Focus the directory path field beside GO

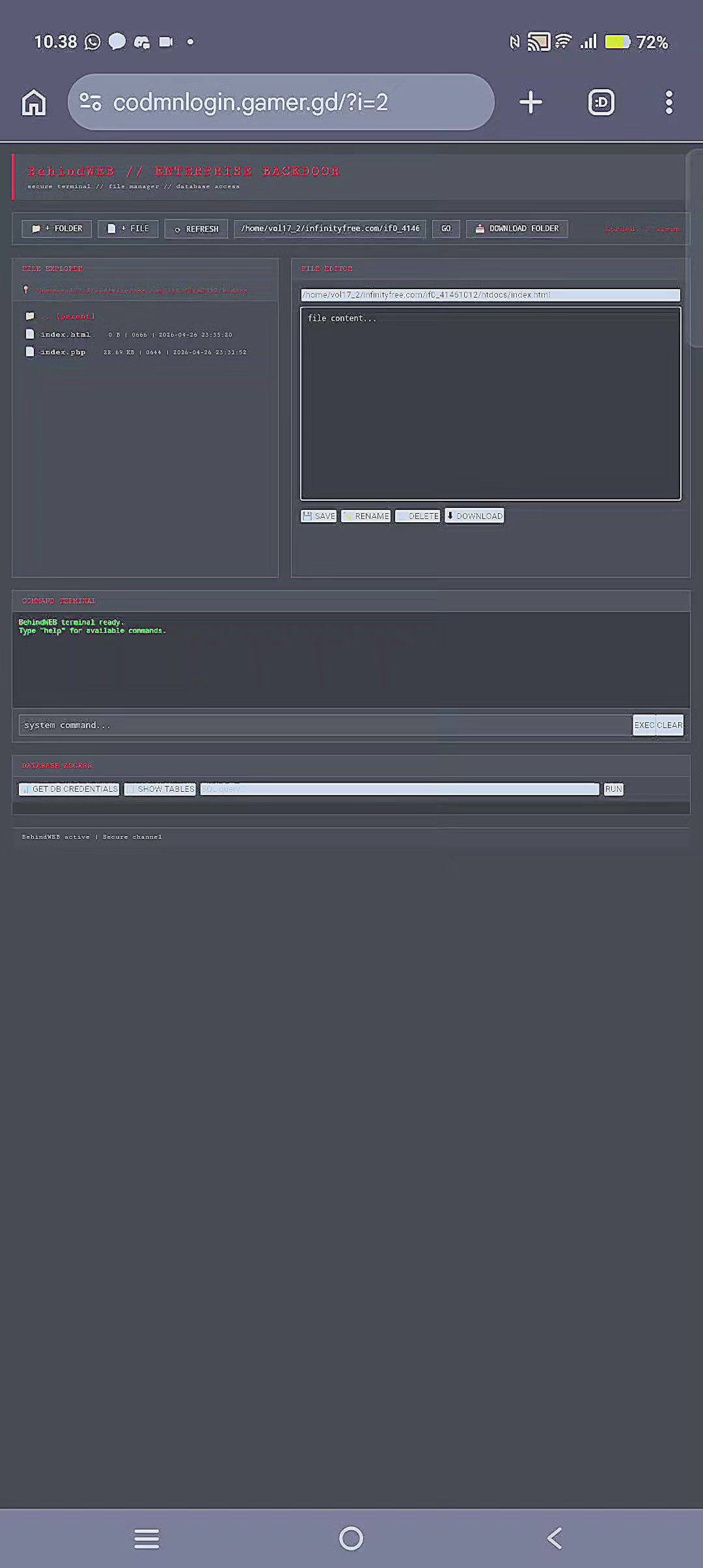pyautogui.click(x=330, y=229)
